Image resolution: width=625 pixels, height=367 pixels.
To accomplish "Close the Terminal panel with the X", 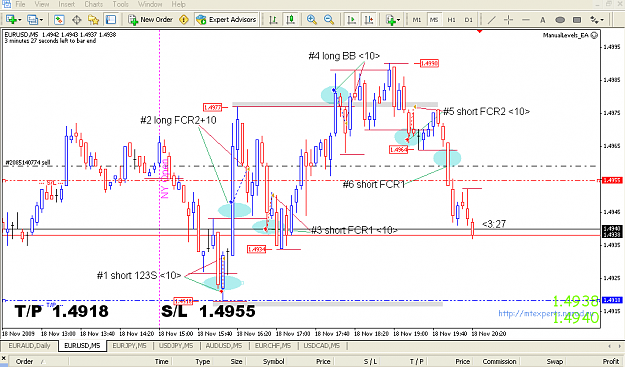I will 4,359.
